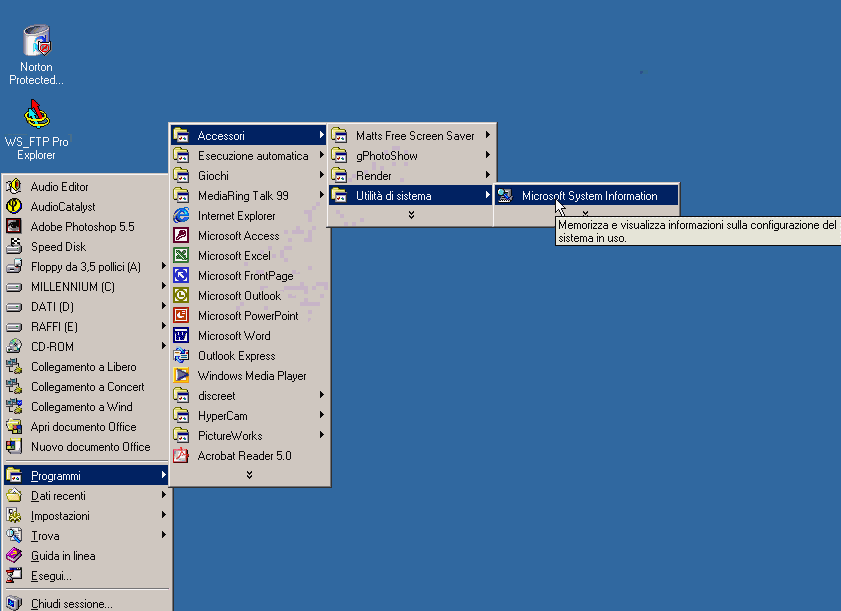Open the Accessori folder entry
Viewport: 841px width, 611px height.
pos(249,135)
